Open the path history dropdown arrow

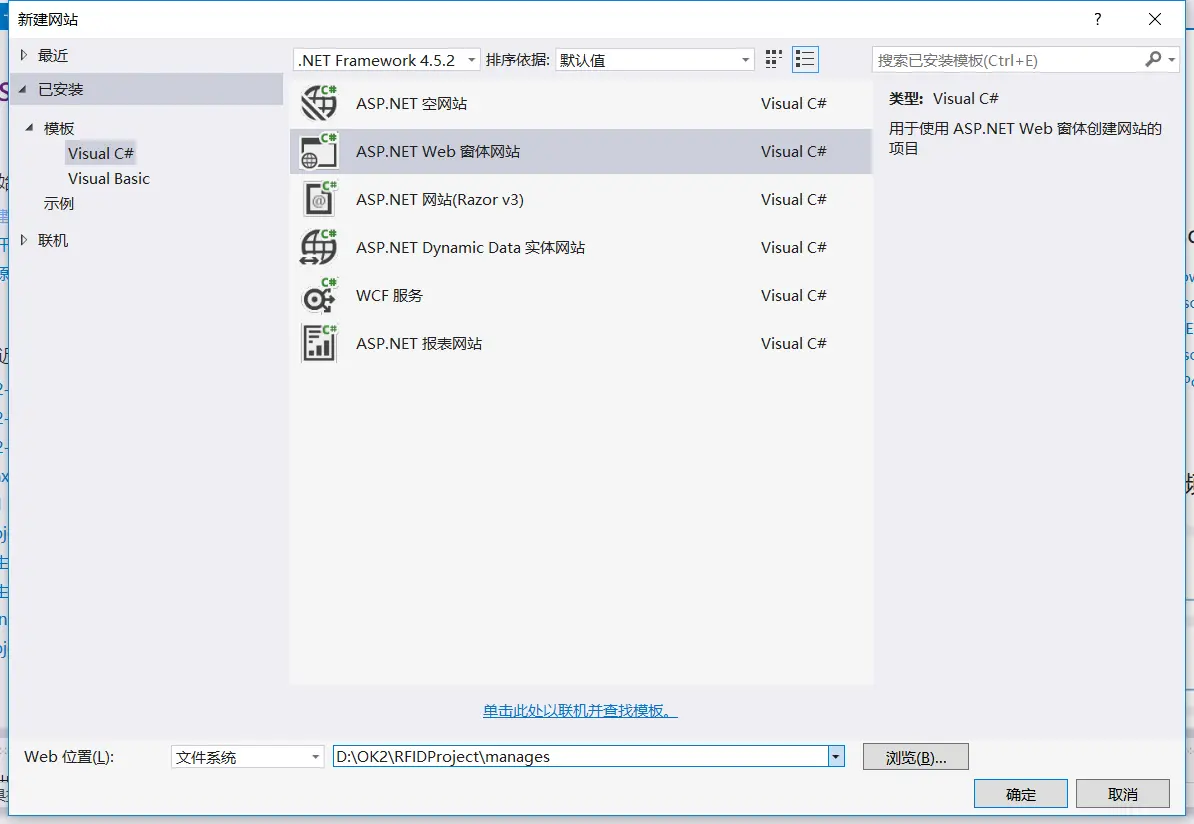[x=836, y=756]
